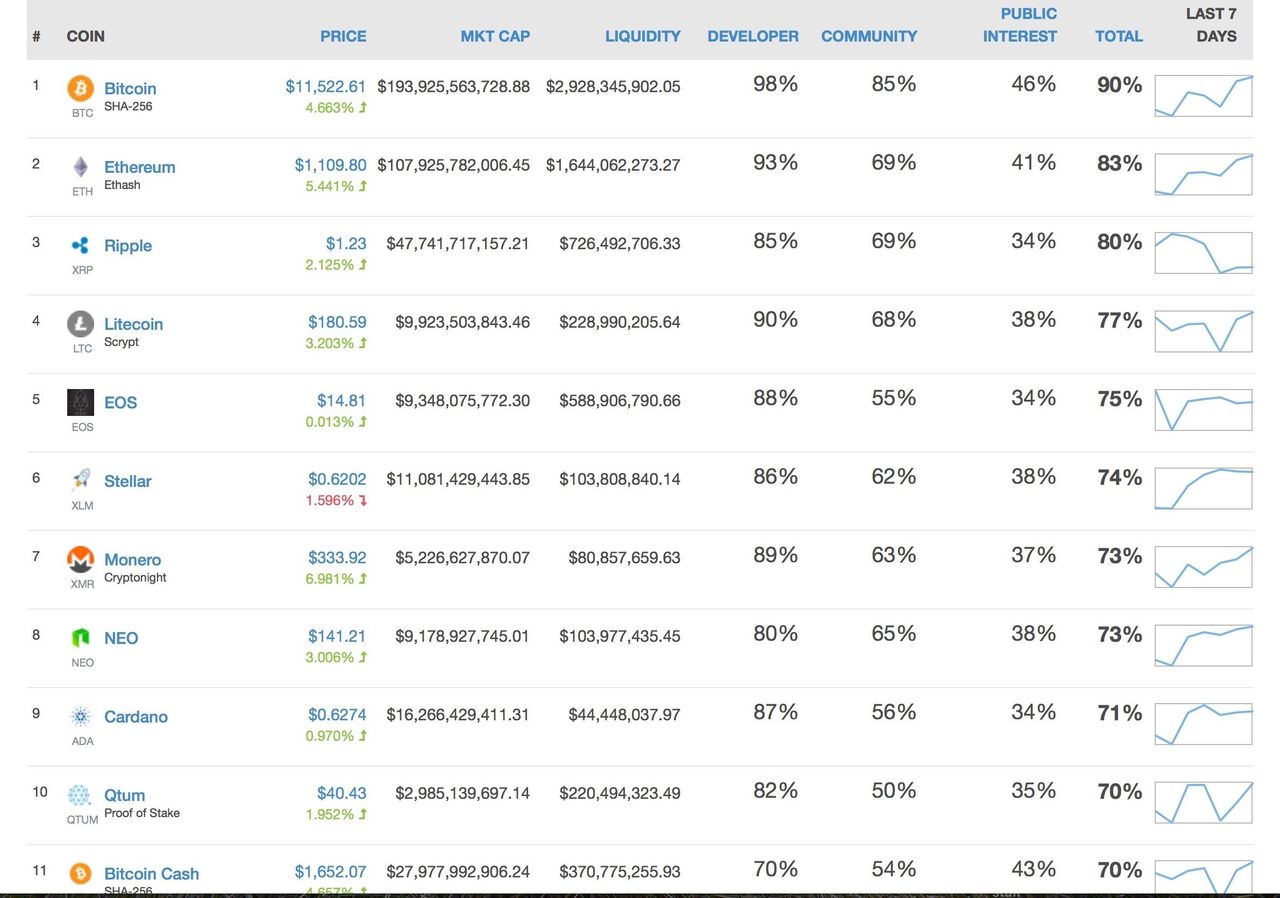Click the Cardano logo icon
The height and width of the screenshot is (898, 1280).
(x=81, y=716)
